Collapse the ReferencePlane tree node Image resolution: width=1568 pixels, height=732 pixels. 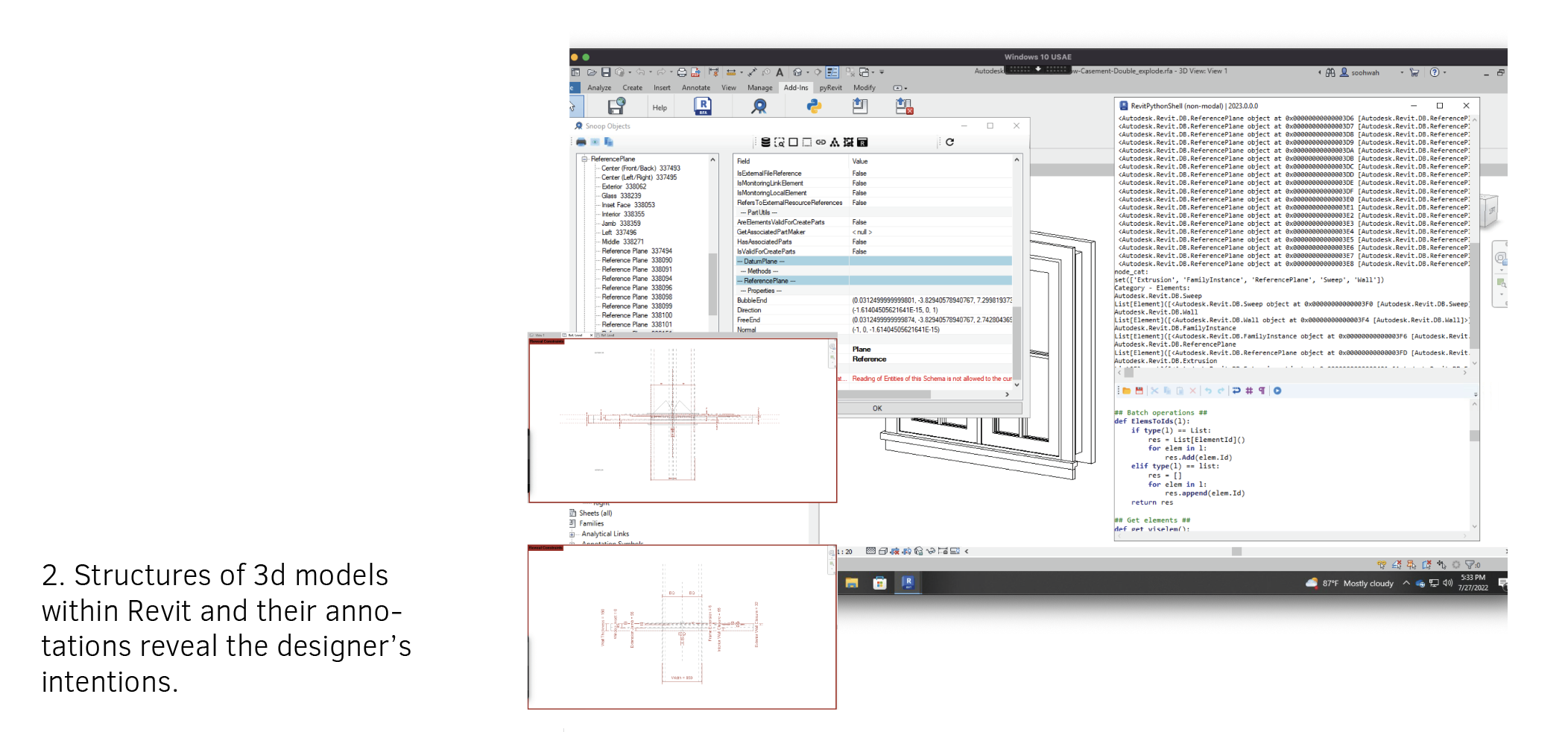585,159
